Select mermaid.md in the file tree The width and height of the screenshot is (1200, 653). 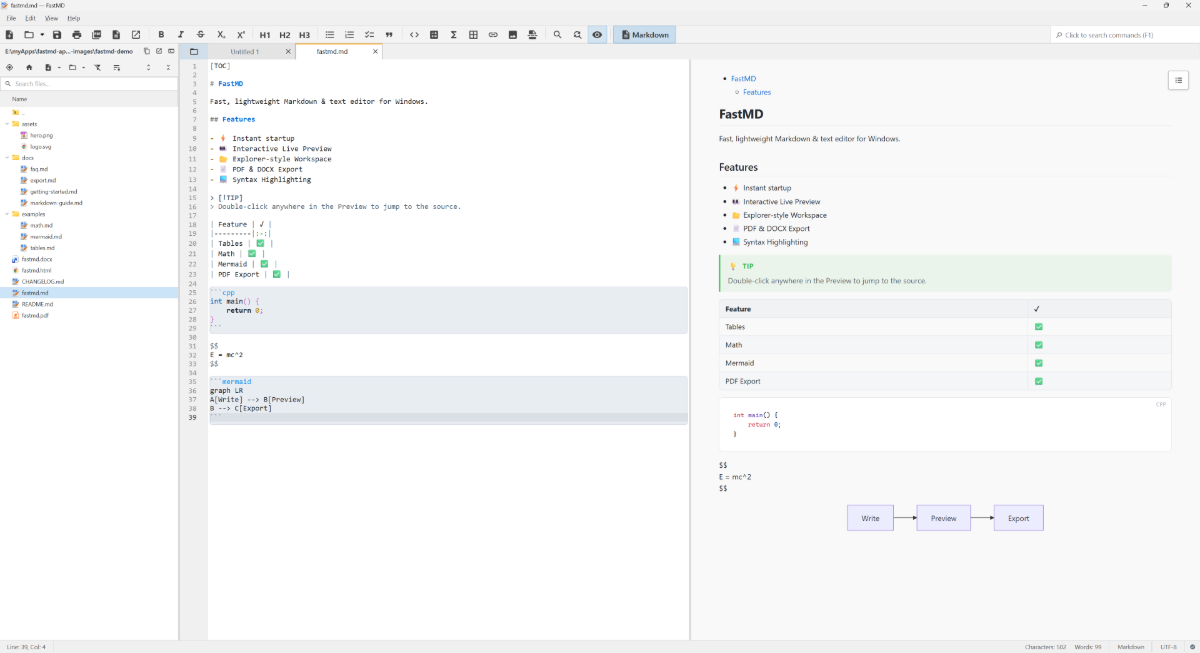46,236
